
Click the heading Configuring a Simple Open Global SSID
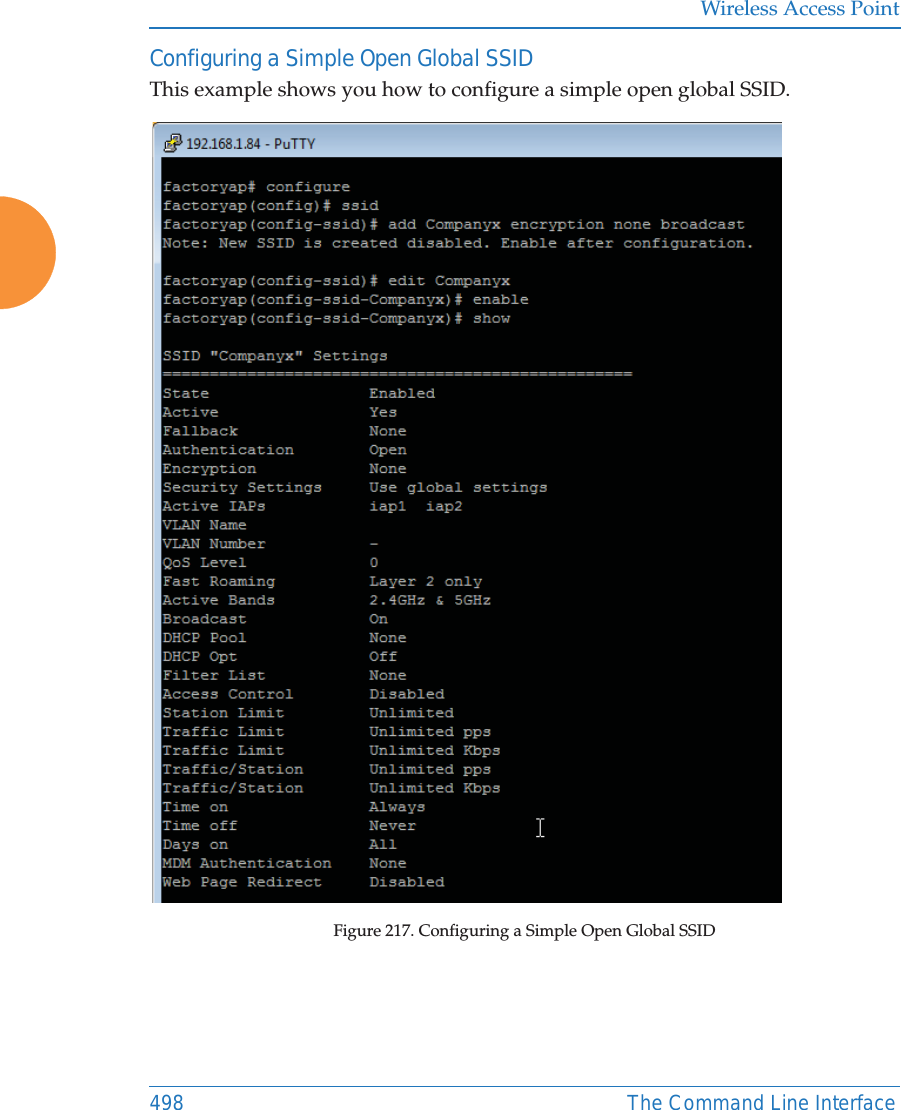coord(340,58)
